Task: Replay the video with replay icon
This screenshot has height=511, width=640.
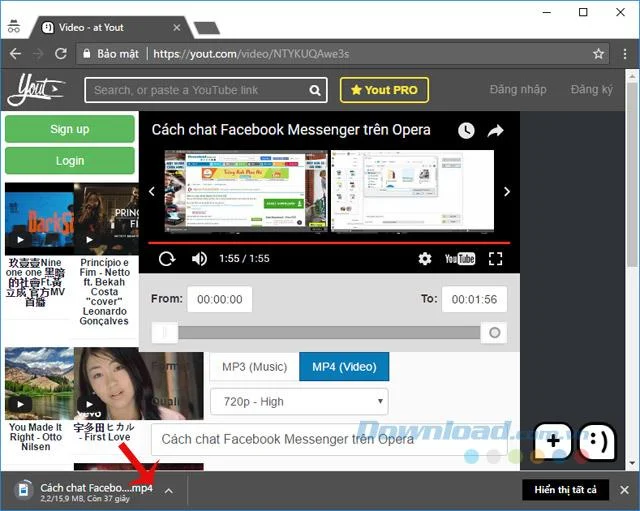Action: tap(167, 258)
